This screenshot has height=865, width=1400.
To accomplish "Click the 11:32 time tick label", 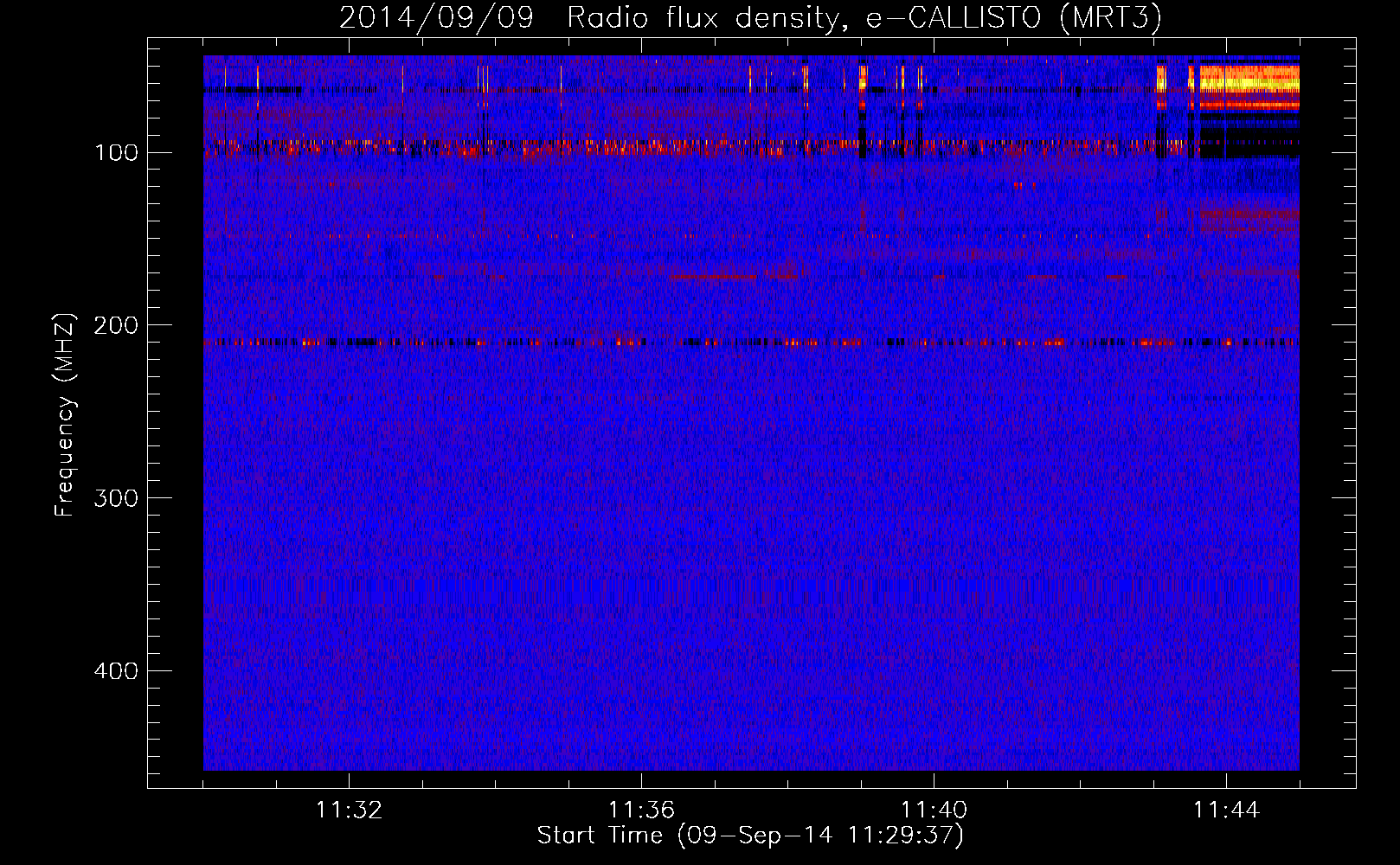I will point(349,811).
